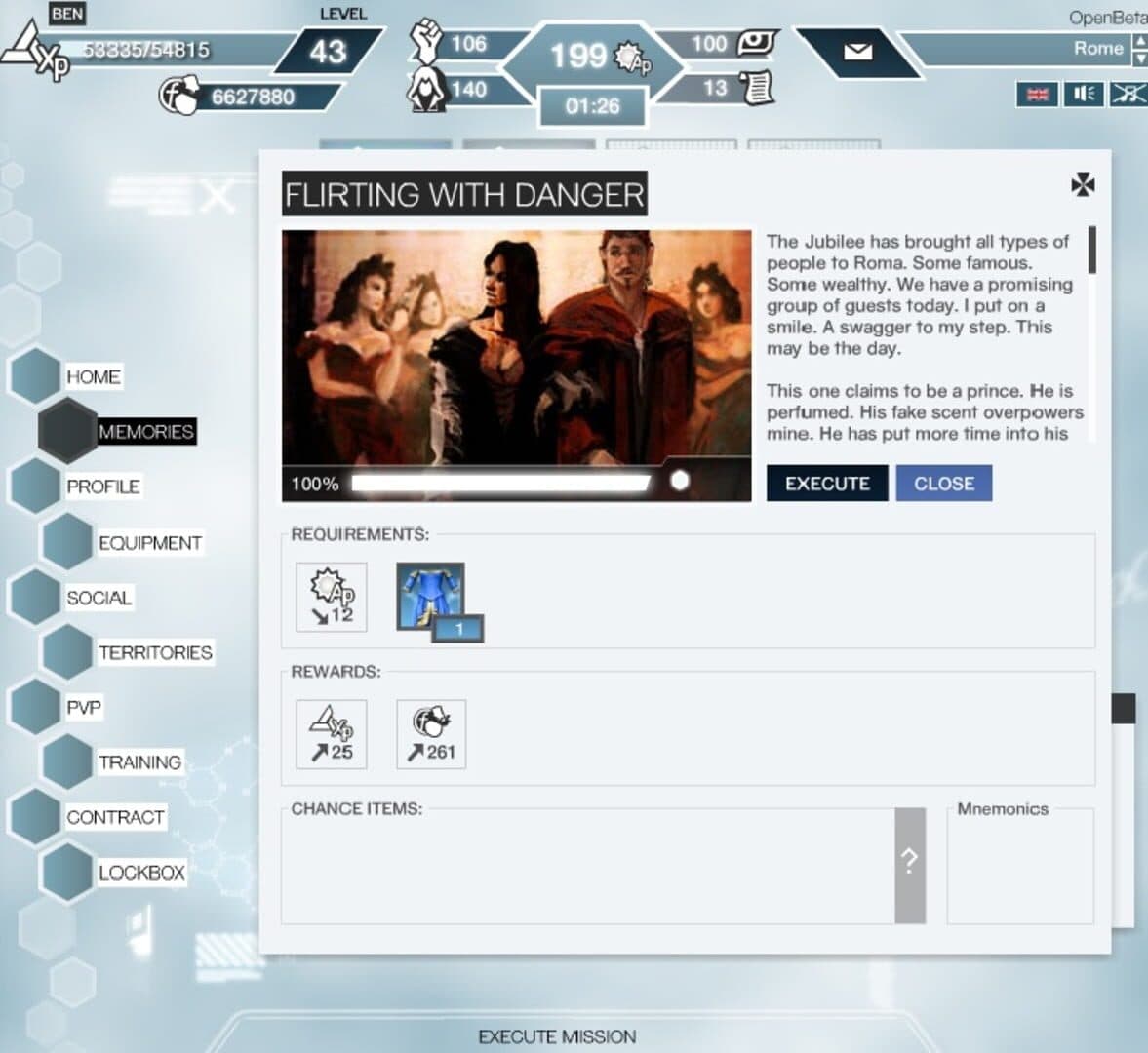Click the mission progress bar at 100%
Image resolution: width=1148 pixels, height=1053 pixels.
pyautogui.click(x=500, y=483)
